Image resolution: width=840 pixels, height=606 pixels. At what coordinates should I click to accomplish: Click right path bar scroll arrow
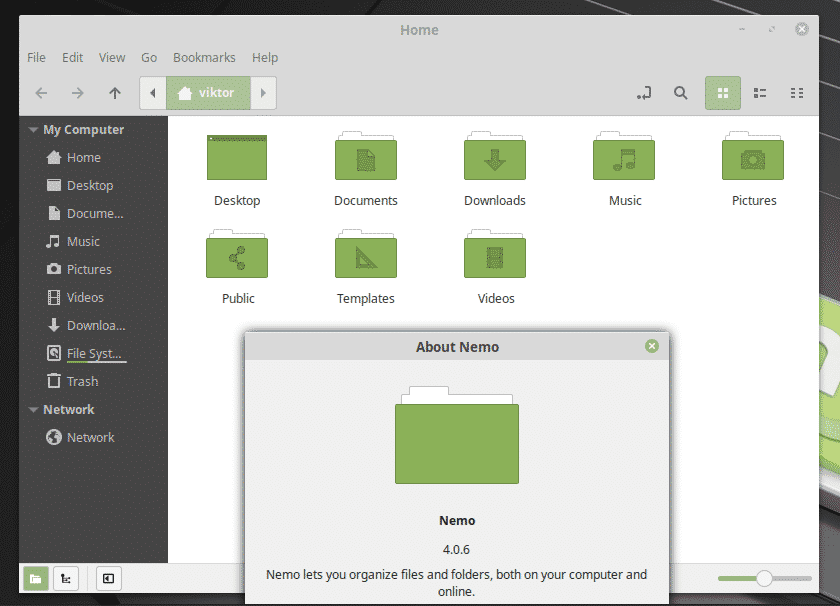[263, 93]
